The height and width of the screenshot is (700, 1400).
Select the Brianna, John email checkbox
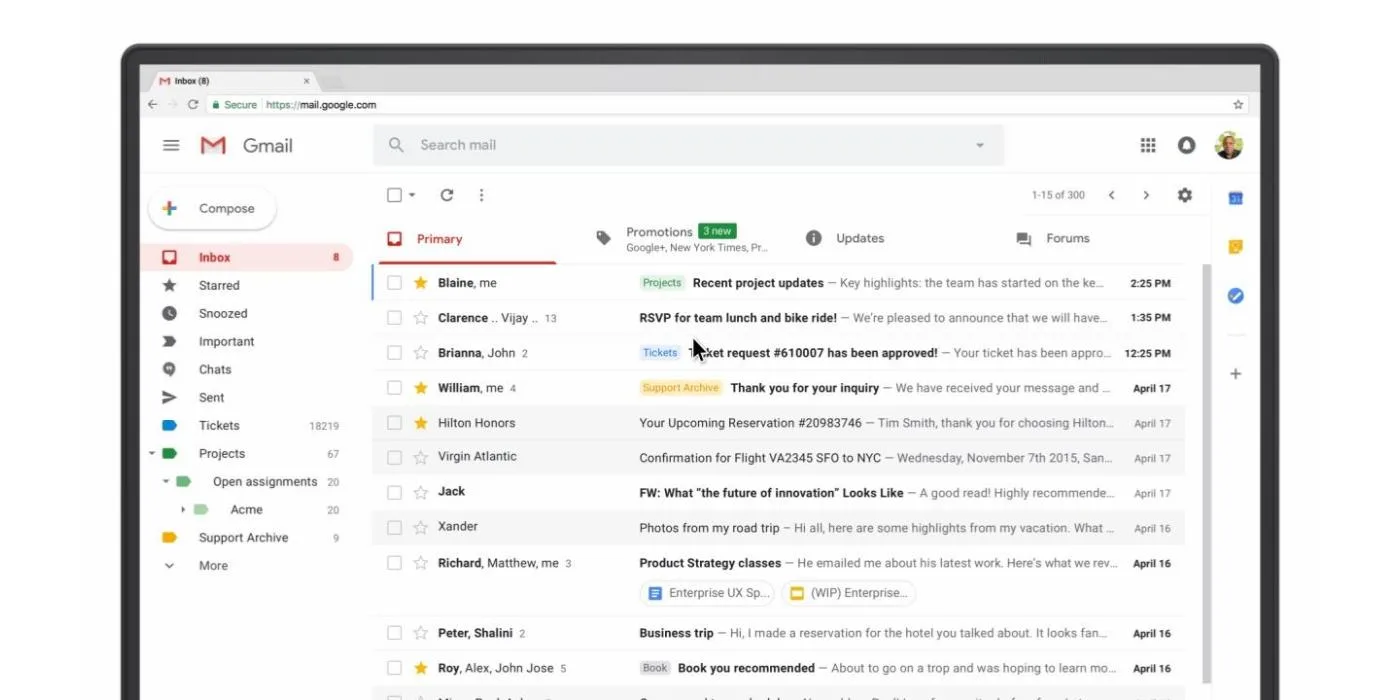coord(394,353)
